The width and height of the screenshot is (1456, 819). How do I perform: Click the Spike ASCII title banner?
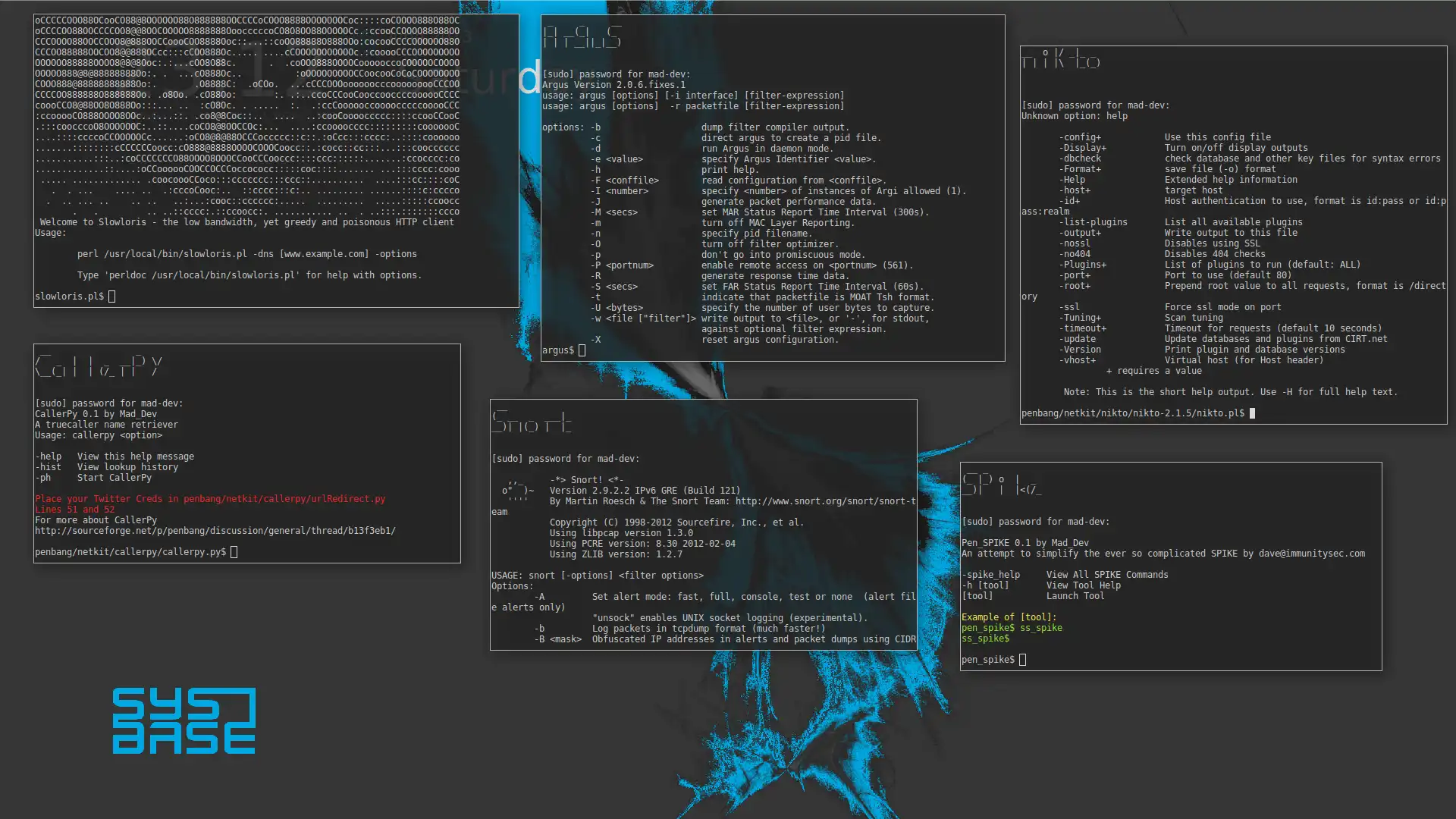pyautogui.click(x=1001, y=484)
